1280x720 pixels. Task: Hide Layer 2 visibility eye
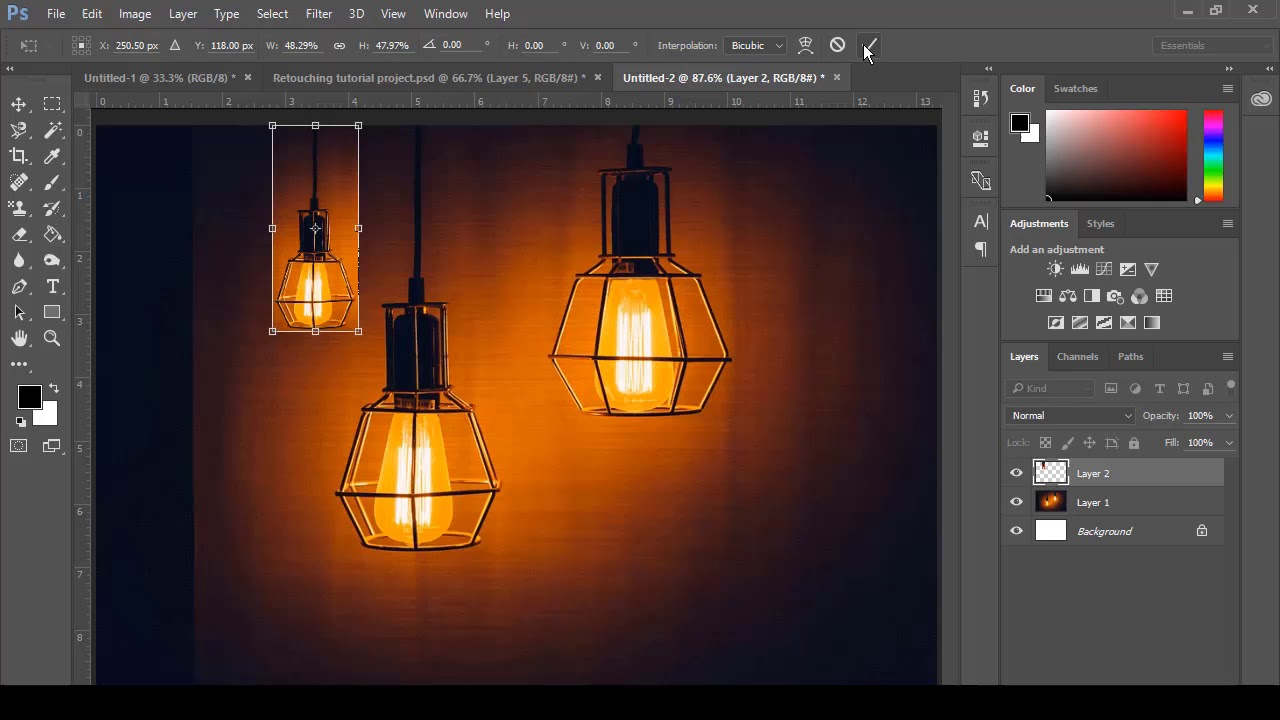click(x=1016, y=473)
